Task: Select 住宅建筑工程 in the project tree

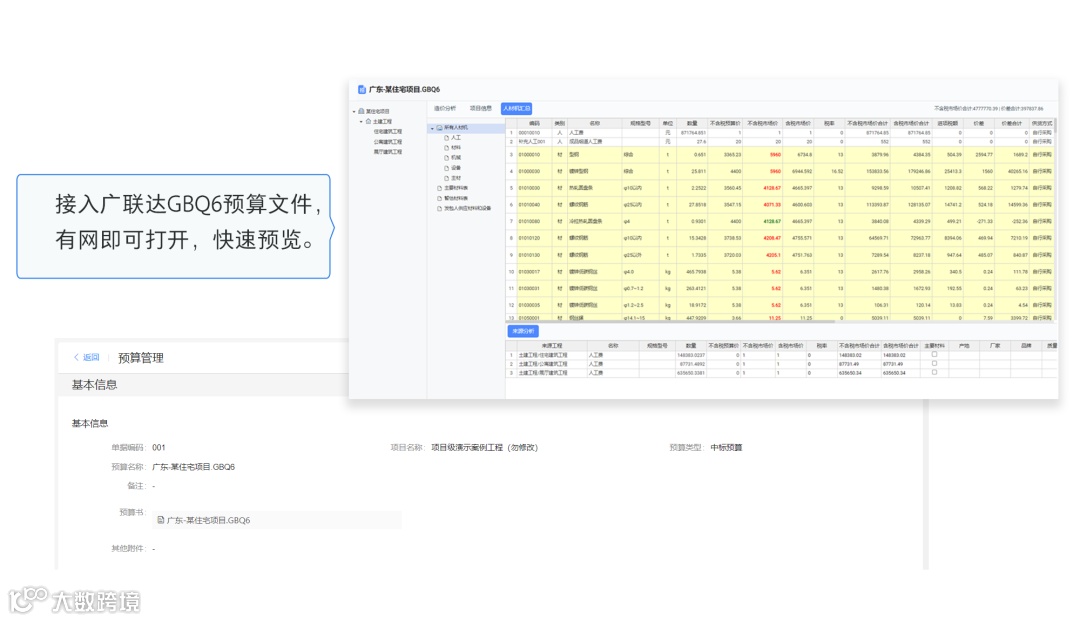Action: pos(388,131)
